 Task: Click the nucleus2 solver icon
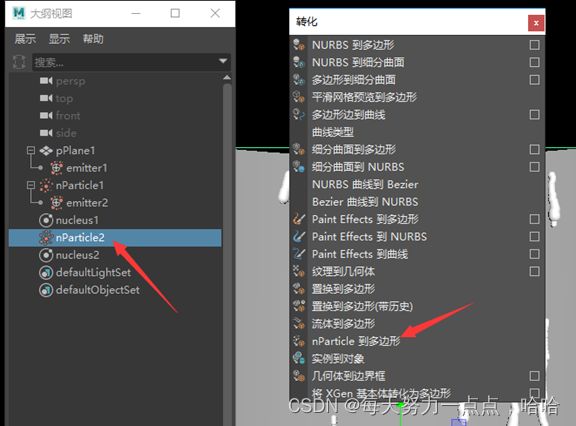tap(46, 255)
